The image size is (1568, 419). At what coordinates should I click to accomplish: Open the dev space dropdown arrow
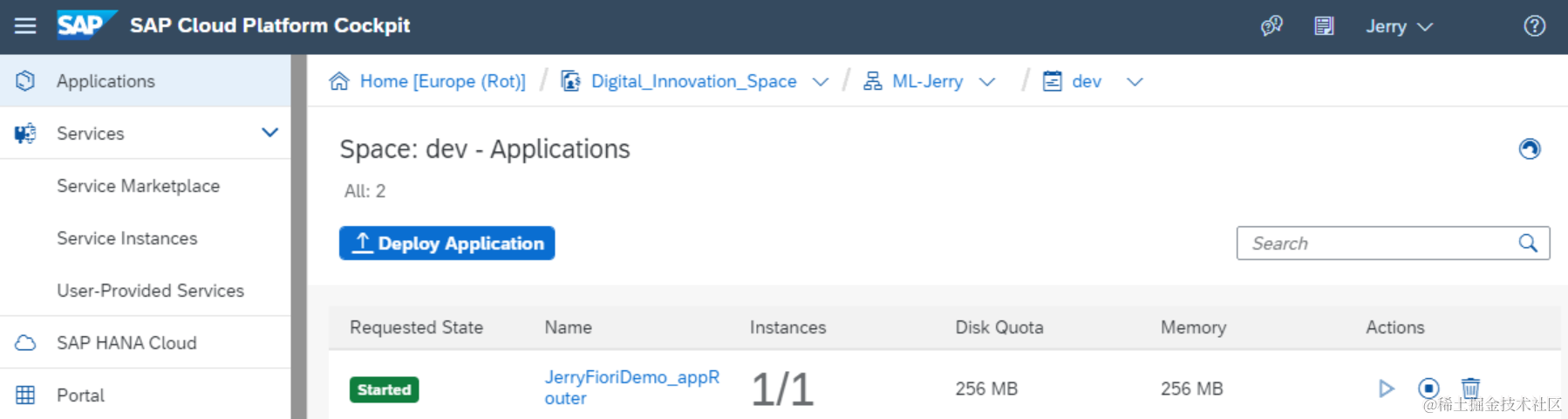pos(1135,82)
